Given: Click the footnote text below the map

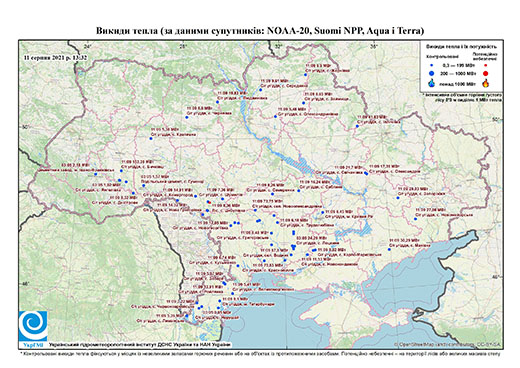Looking at the screenshot, I should coord(260,353).
